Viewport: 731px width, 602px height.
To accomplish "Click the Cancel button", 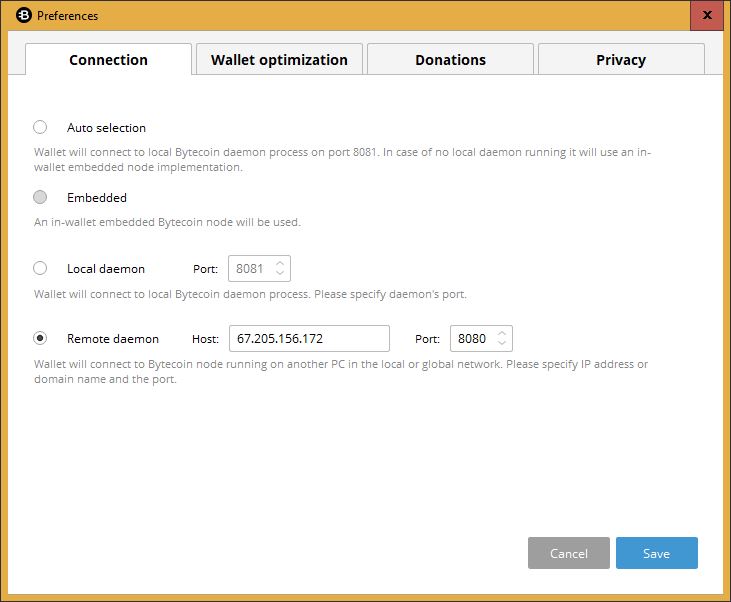I will pos(569,553).
